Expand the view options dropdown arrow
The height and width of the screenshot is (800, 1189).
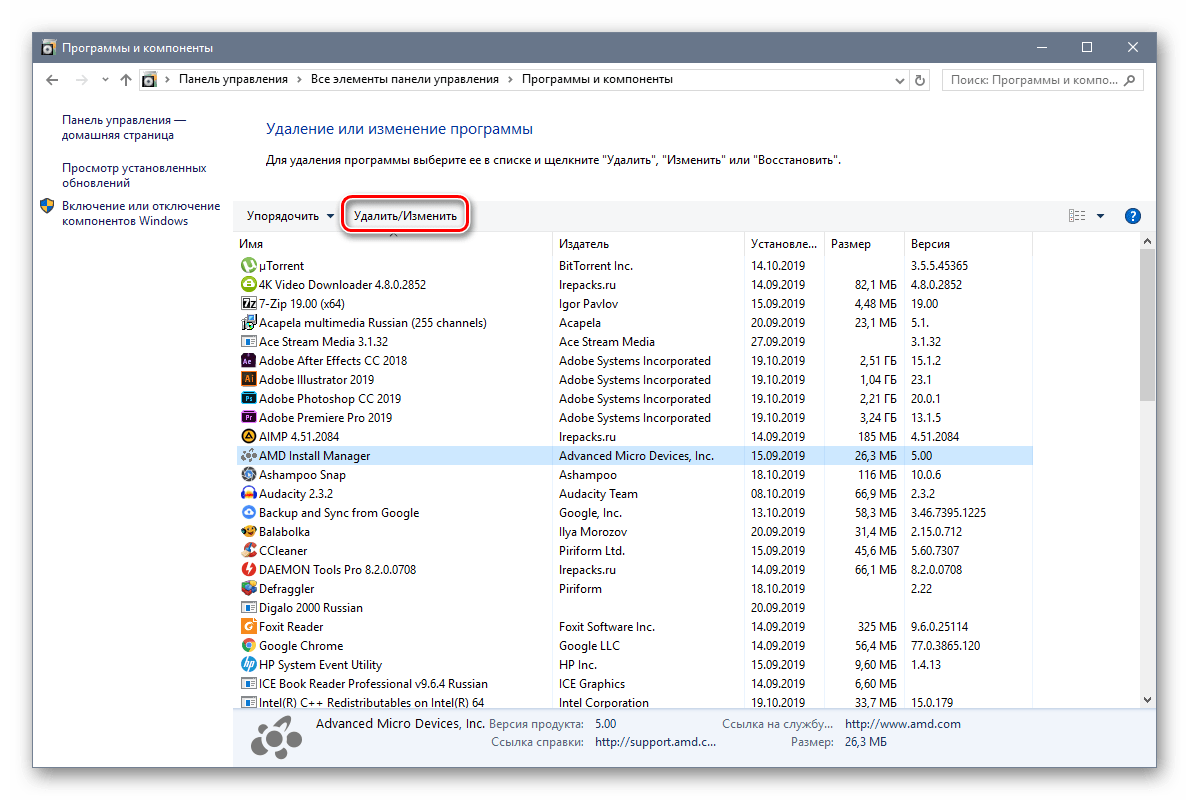[x=1100, y=216]
